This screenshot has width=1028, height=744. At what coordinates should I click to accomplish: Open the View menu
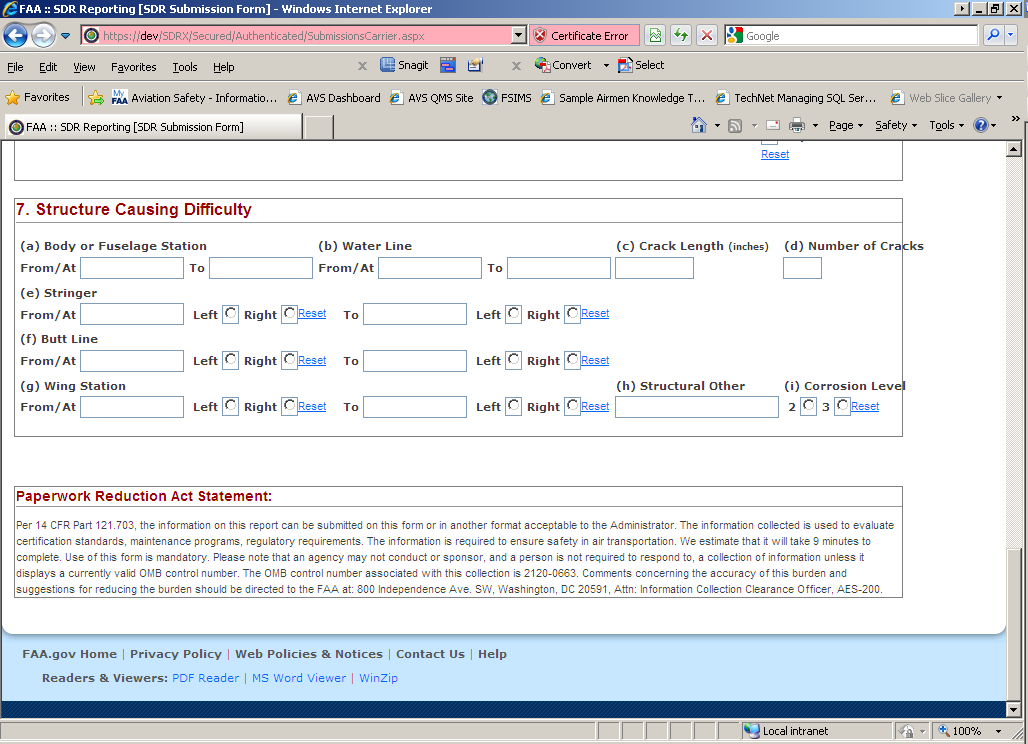click(84, 67)
